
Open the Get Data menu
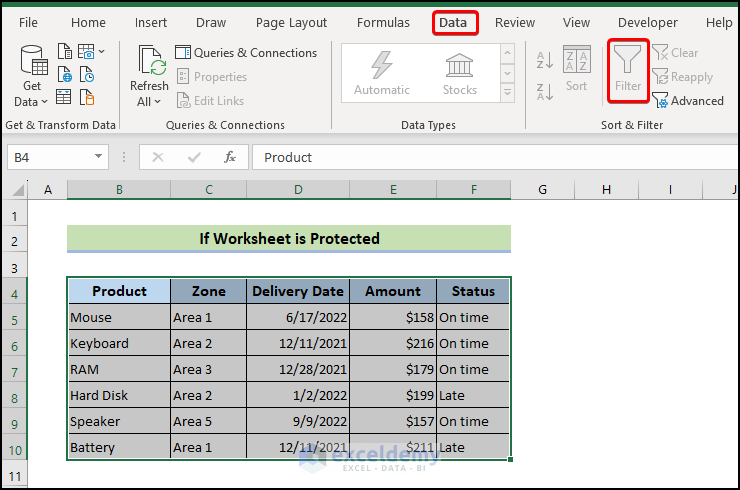pyautogui.click(x=32, y=76)
